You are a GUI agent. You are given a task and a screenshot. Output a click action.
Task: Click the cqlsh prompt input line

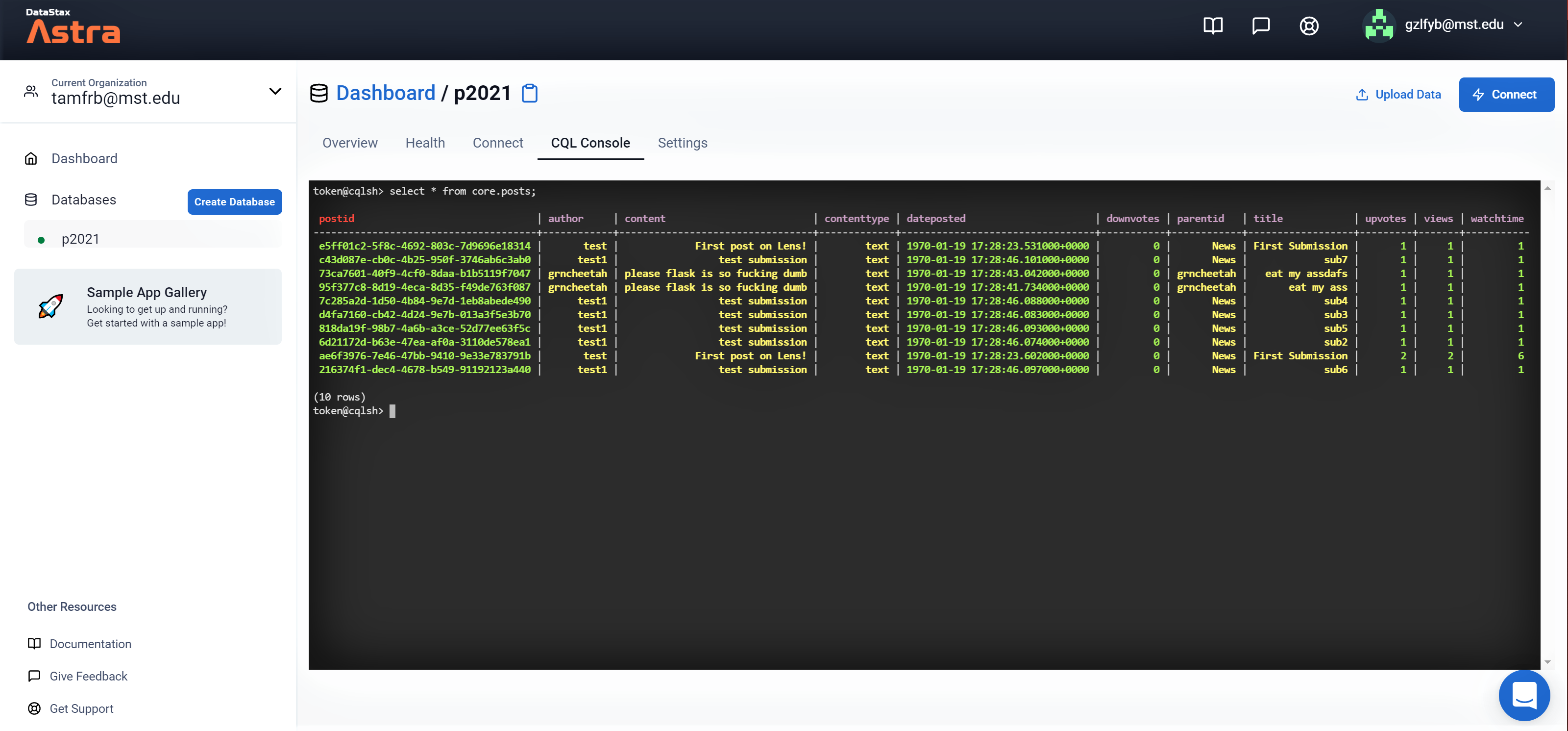click(392, 411)
